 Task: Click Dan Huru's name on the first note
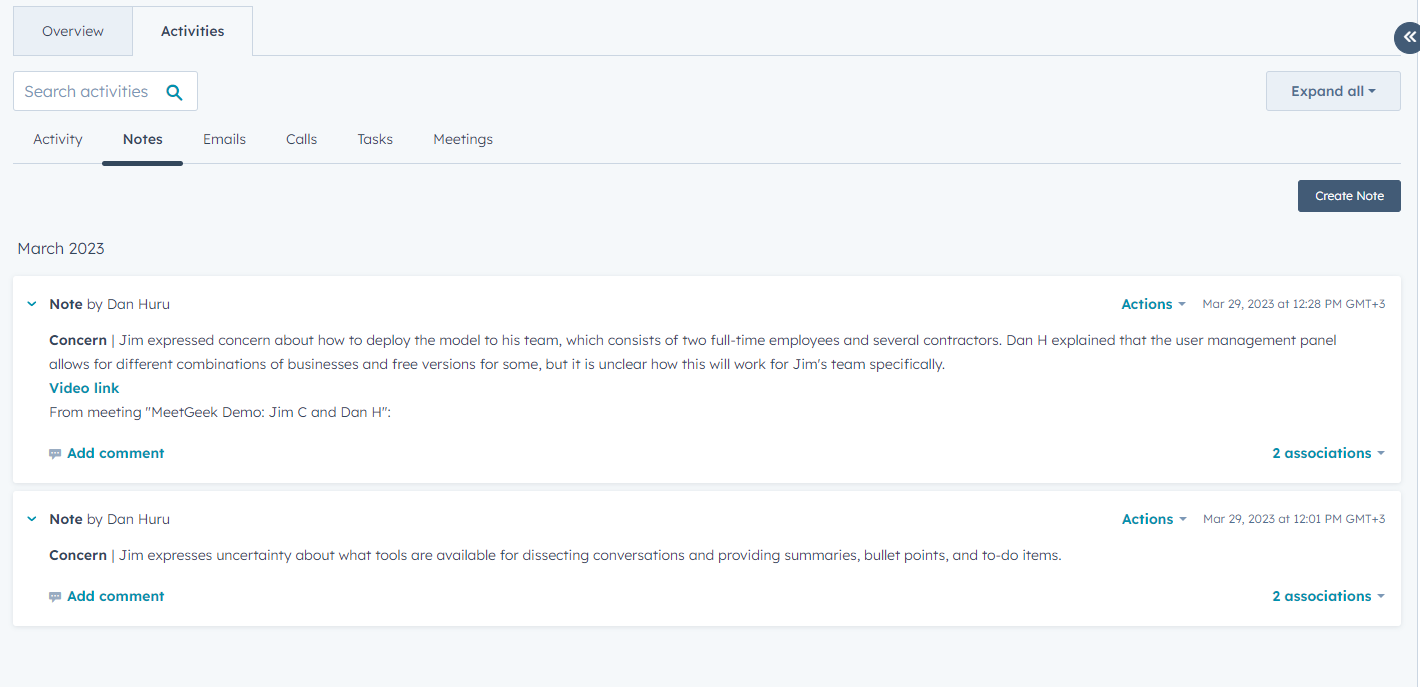(x=138, y=304)
